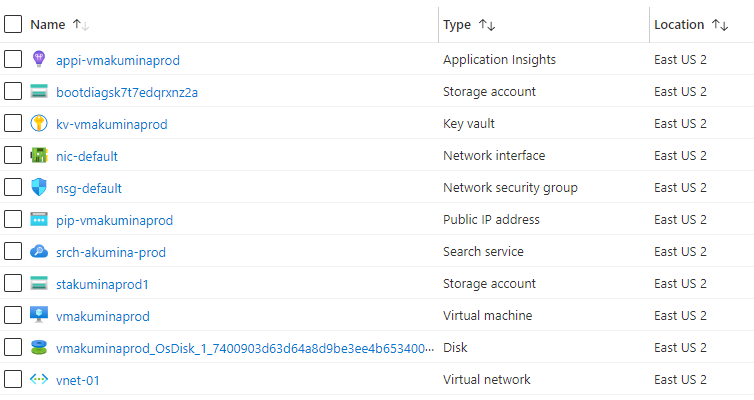Check the box for appi-vmakuminaprod
This screenshot has height=400, width=754.
[13, 60]
